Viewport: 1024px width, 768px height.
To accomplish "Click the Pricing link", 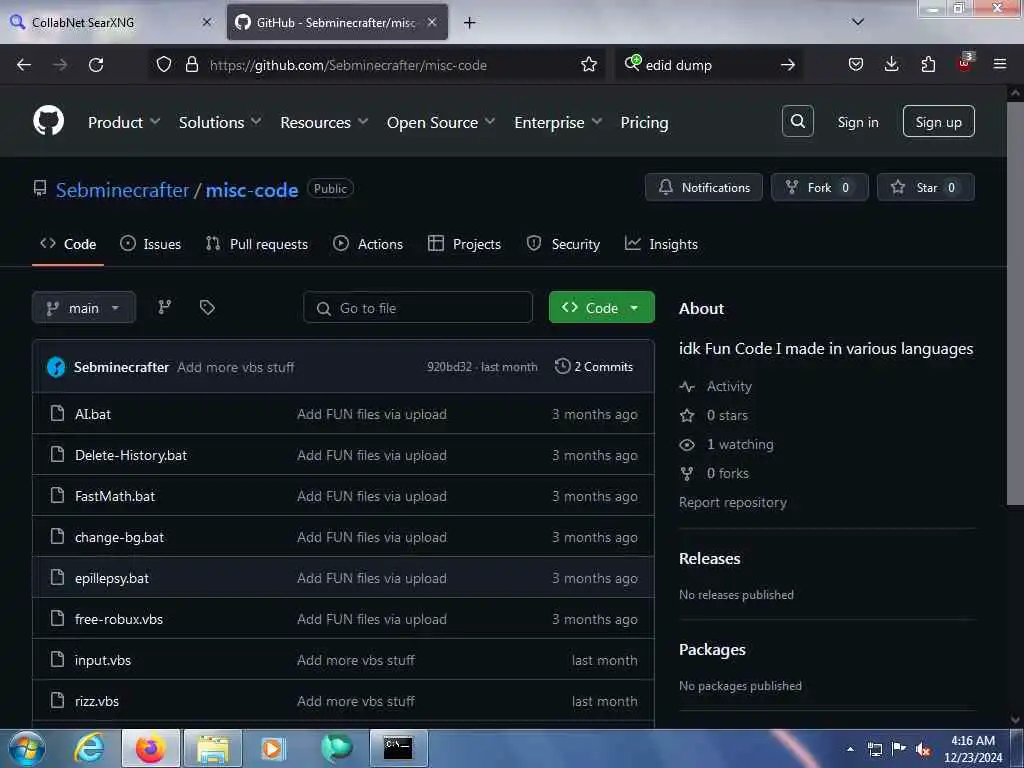I will point(644,122).
